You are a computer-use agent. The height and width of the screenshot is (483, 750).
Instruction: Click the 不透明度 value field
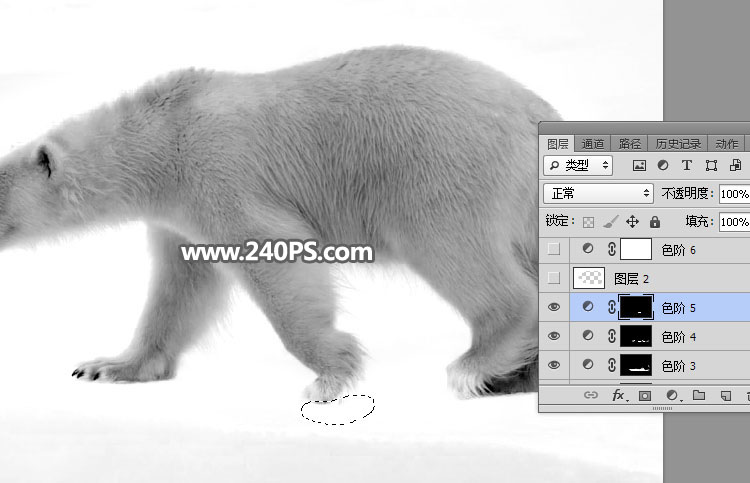(x=735, y=194)
